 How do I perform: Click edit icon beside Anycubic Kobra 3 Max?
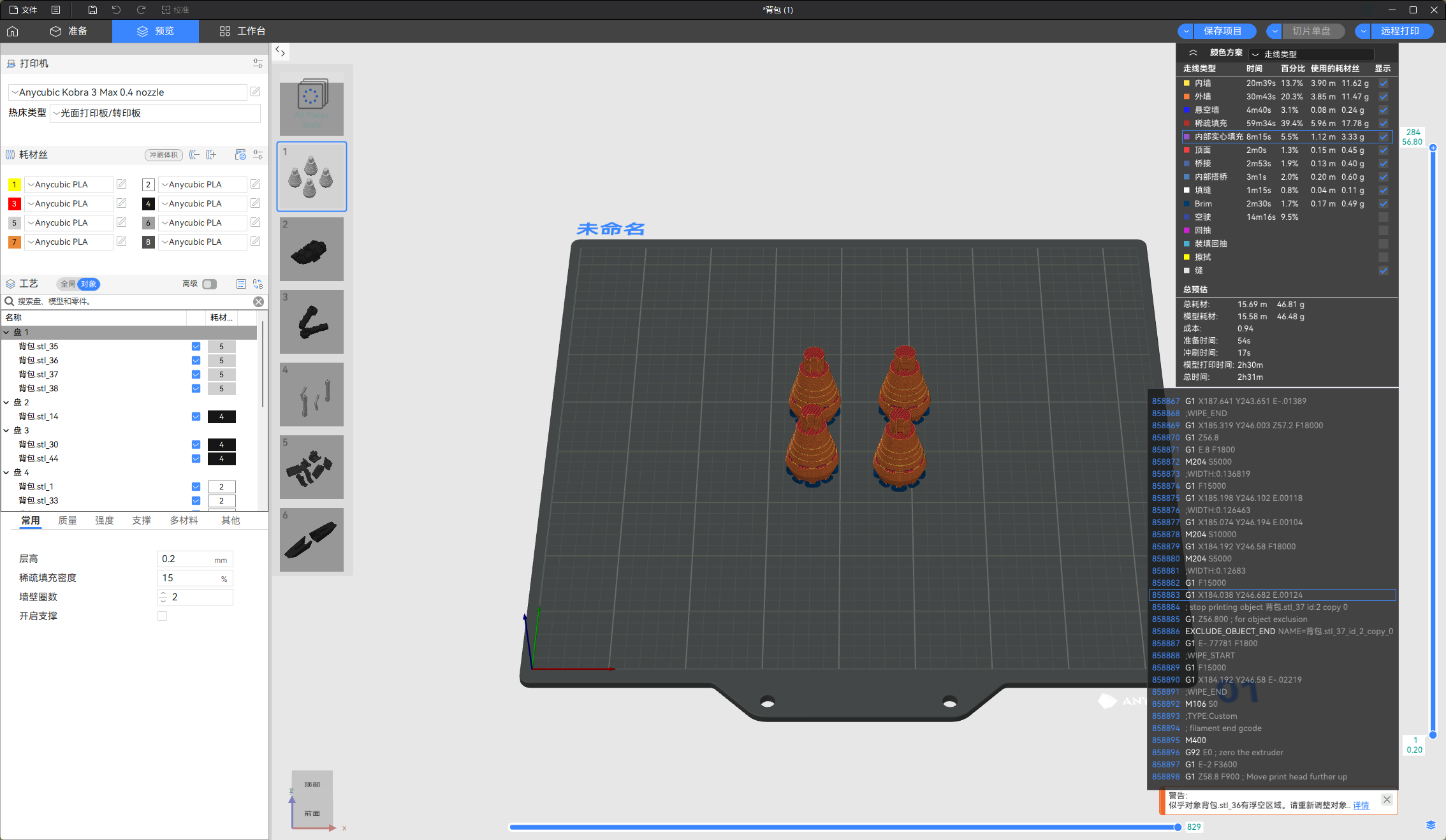pos(255,92)
